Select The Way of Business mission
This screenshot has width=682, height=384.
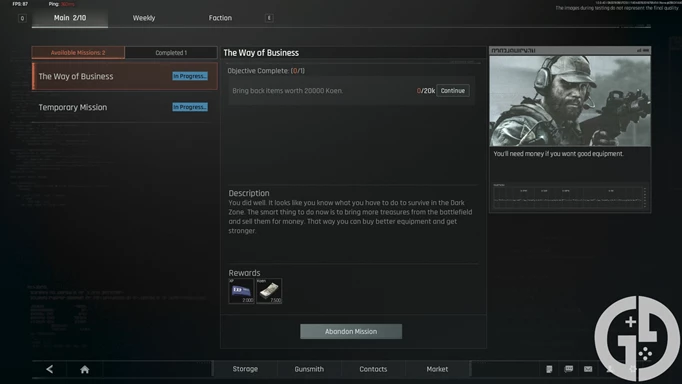point(125,76)
